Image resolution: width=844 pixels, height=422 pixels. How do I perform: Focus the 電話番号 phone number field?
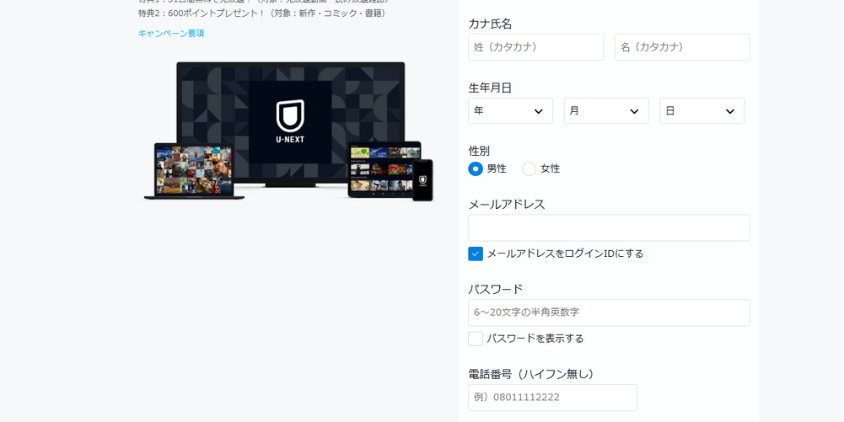click(552, 397)
